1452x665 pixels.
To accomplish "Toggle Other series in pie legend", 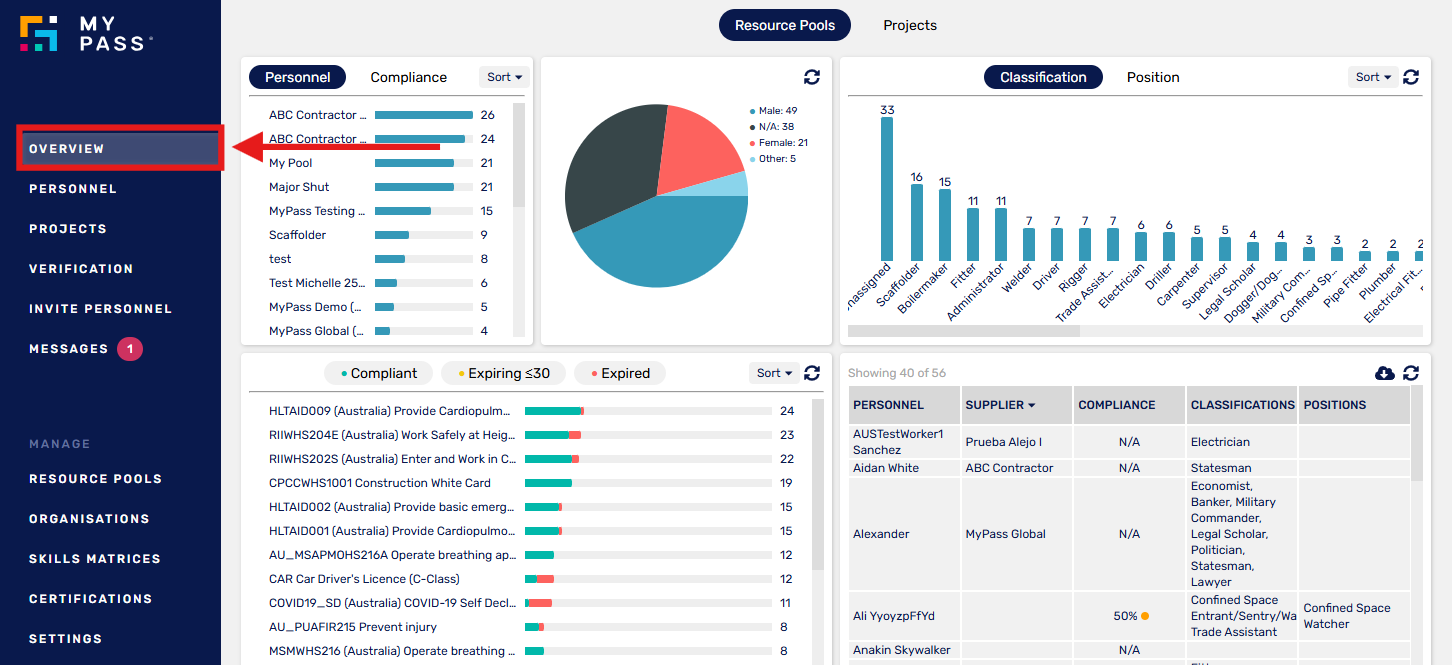I will (773, 159).
